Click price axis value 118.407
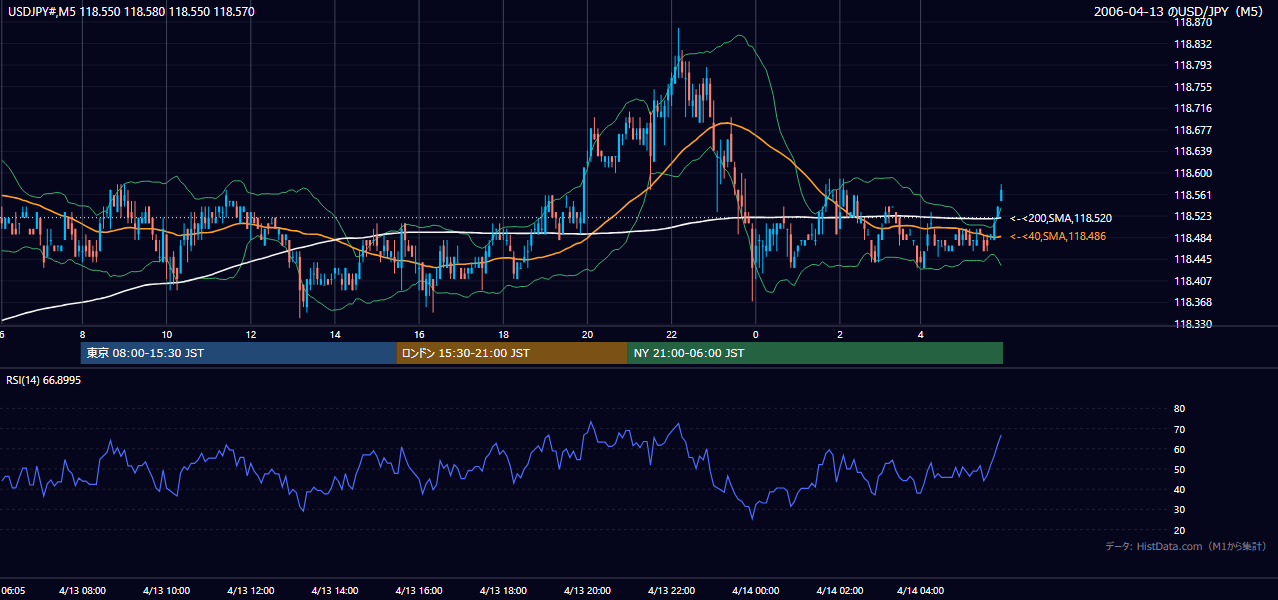Screen dimensions: 1278x600 [x=1192, y=281]
